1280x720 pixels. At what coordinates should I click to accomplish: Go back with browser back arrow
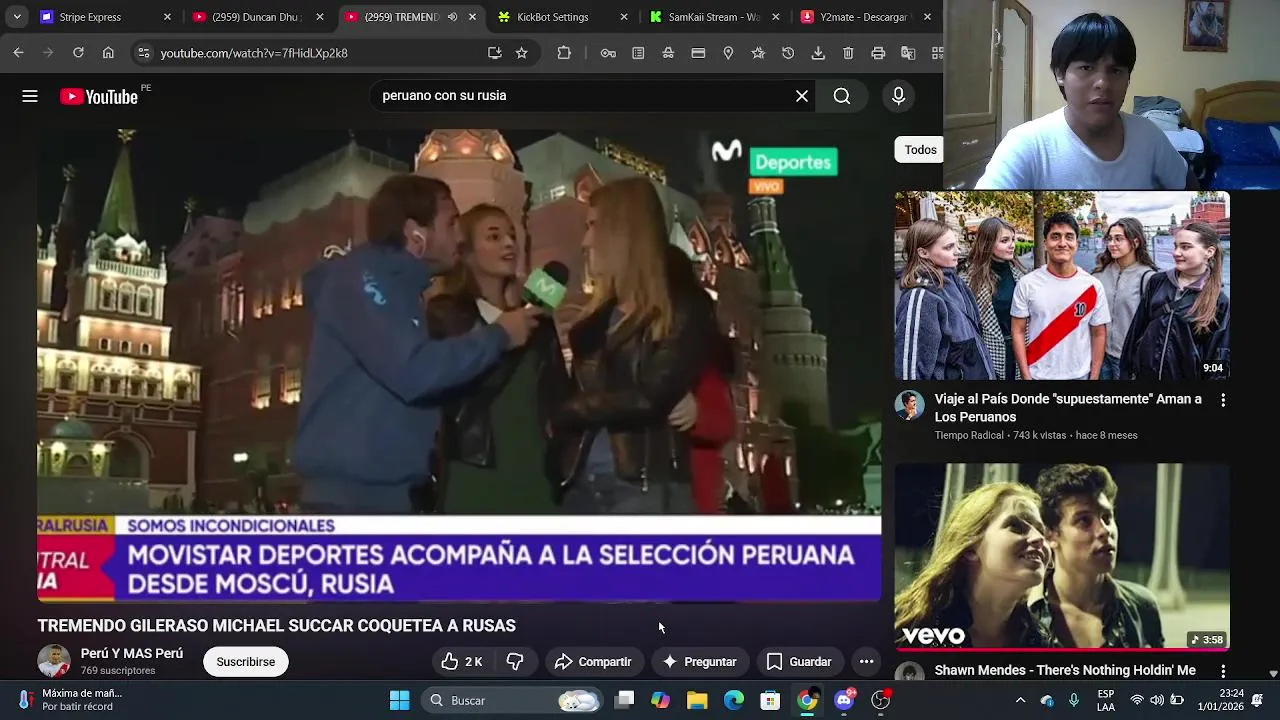tap(19, 53)
